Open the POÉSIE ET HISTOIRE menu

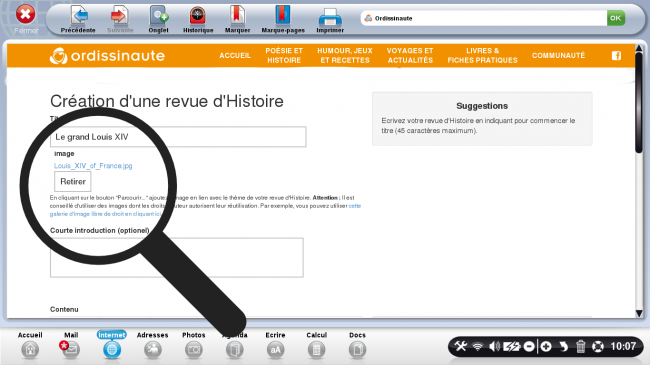point(284,56)
